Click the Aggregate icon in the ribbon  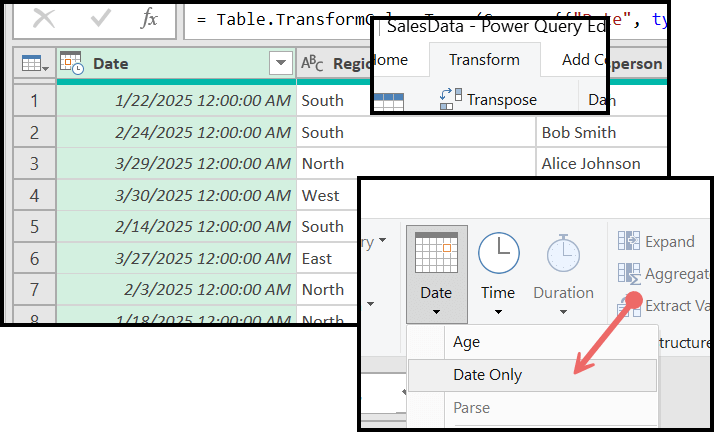pyautogui.click(x=629, y=273)
